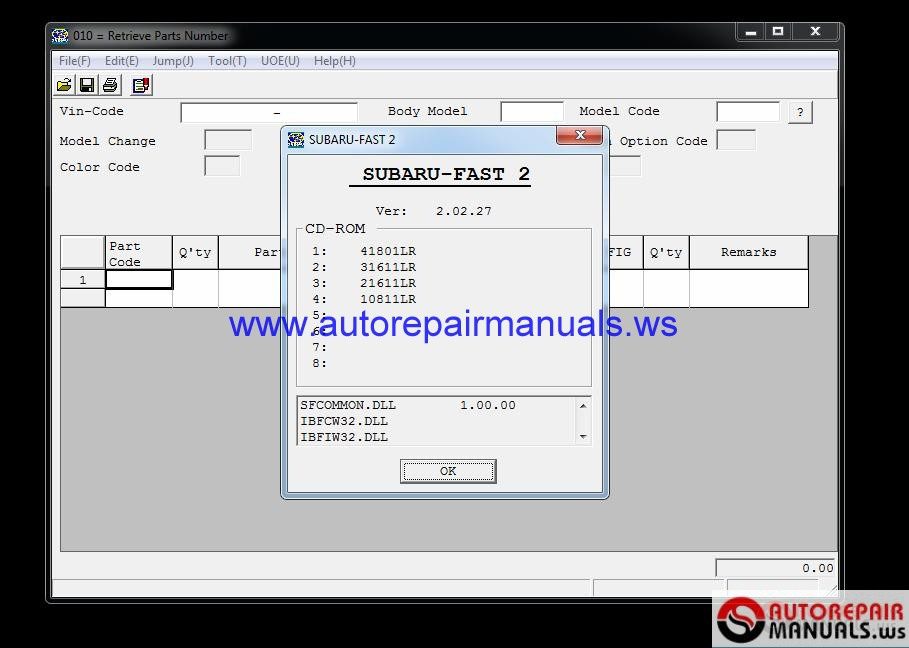Click CD-ROM entry 10811LR

click(x=388, y=299)
